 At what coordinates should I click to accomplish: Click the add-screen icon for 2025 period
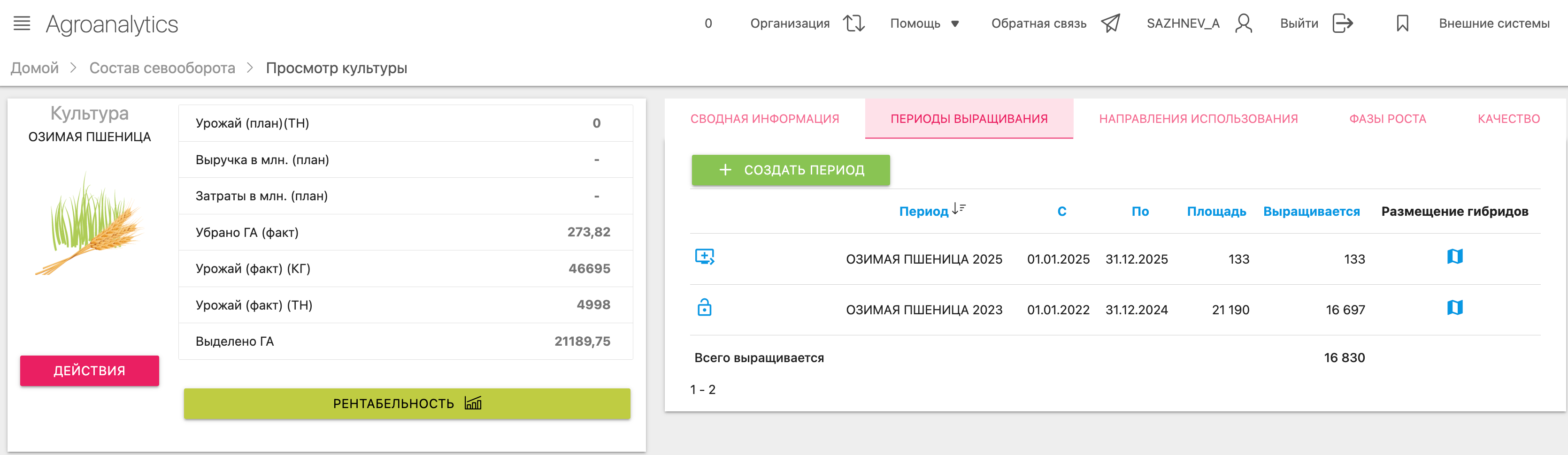tap(704, 257)
